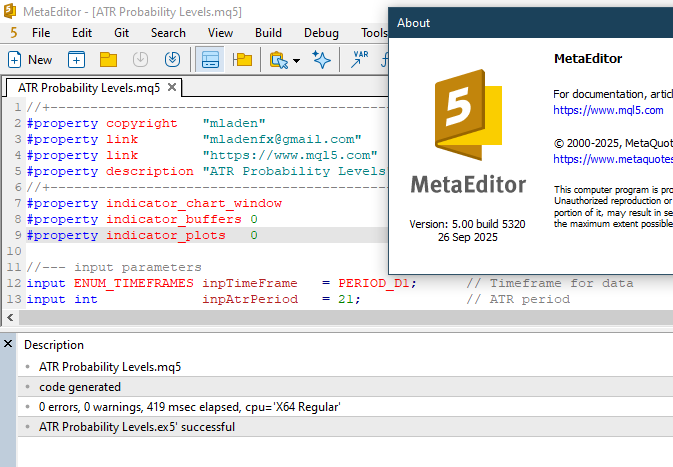The width and height of the screenshot is (673, 467).
Task: Select the ATR Probability Levels.mq5 tab
Action: click(x=88, y=88)
